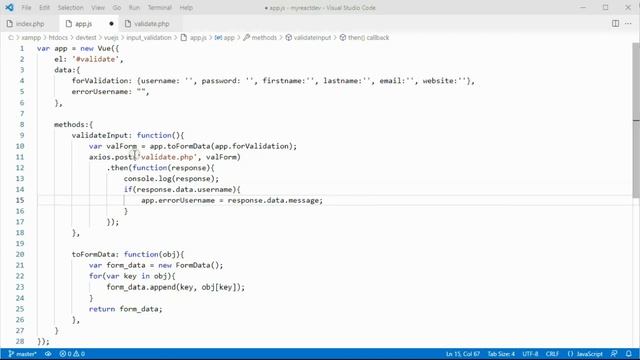Open the Terminal menu

click(x=160, y=8)
